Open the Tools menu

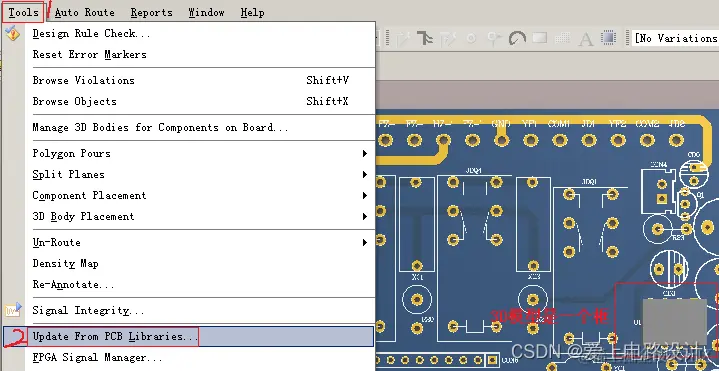23,12
